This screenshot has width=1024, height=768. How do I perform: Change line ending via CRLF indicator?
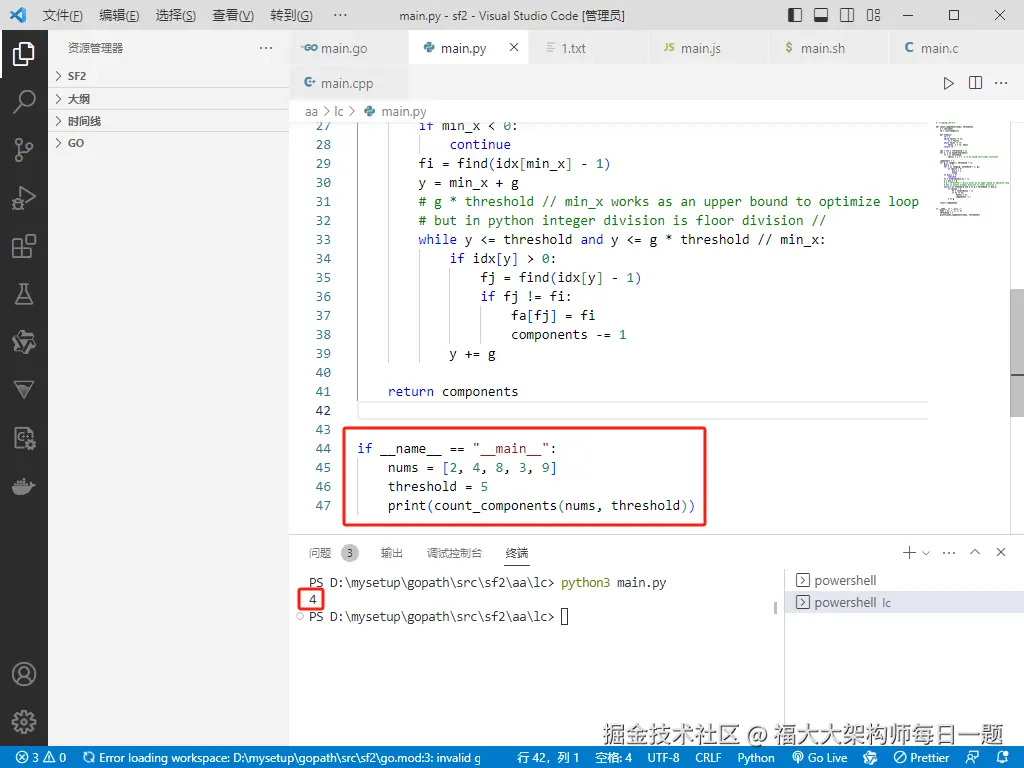708,758
